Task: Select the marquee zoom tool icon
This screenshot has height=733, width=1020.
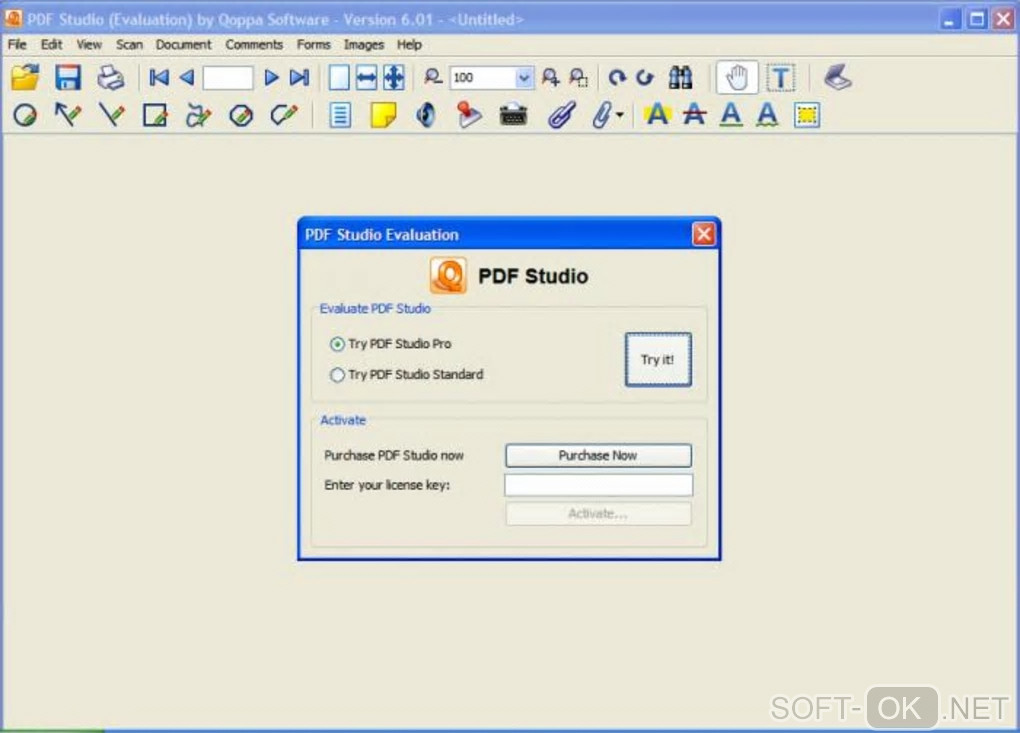Action: [578, 77]
